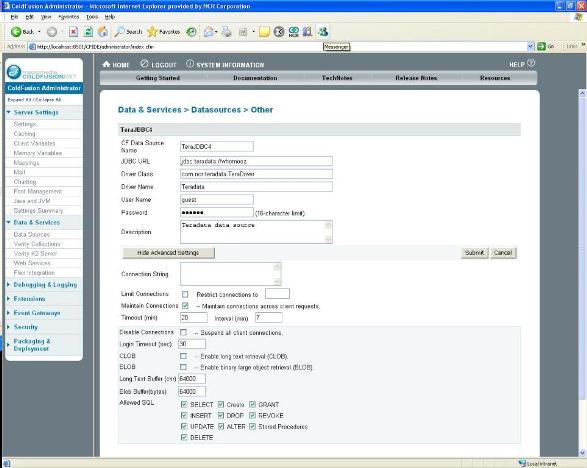Click the Help question mark icon
Image resolution: width=587 pixels, height=468 pixels.
pyautogui.click(x=531, y=63)
